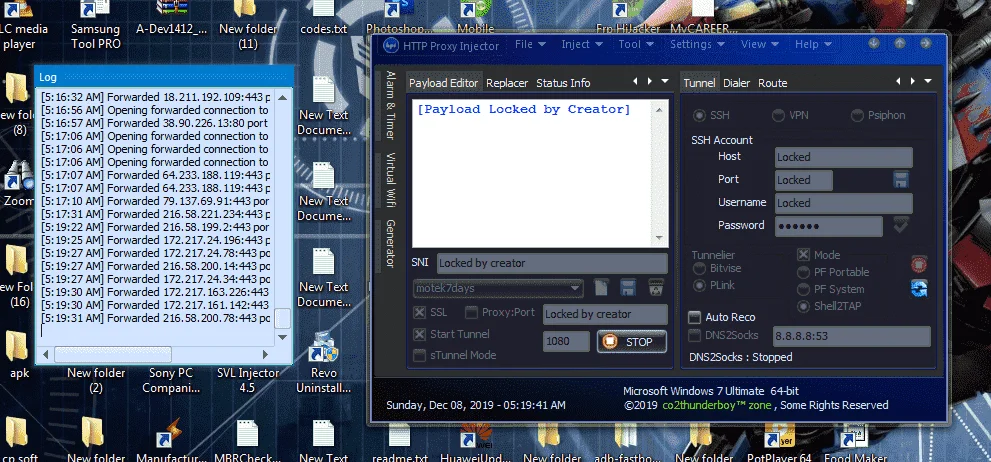Open the File menu dropdown

click(530, 44)
